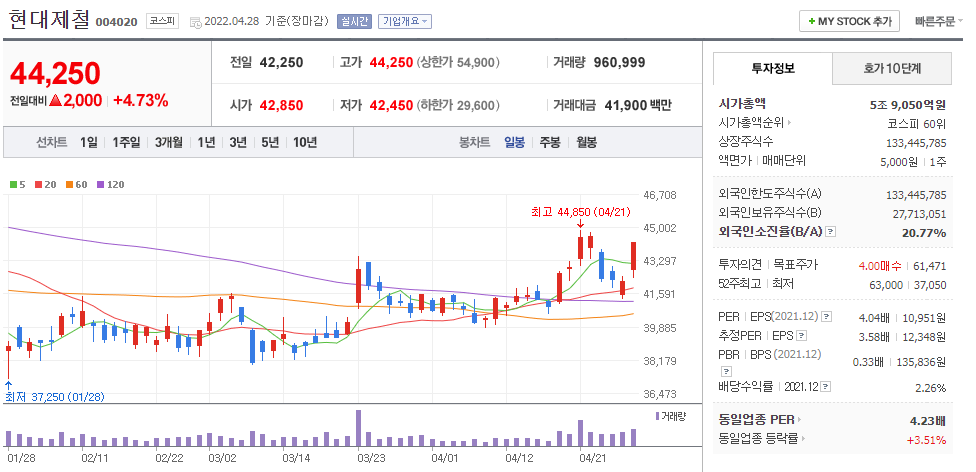Click the clock icon beside the 2022.04.28 date

195,22
